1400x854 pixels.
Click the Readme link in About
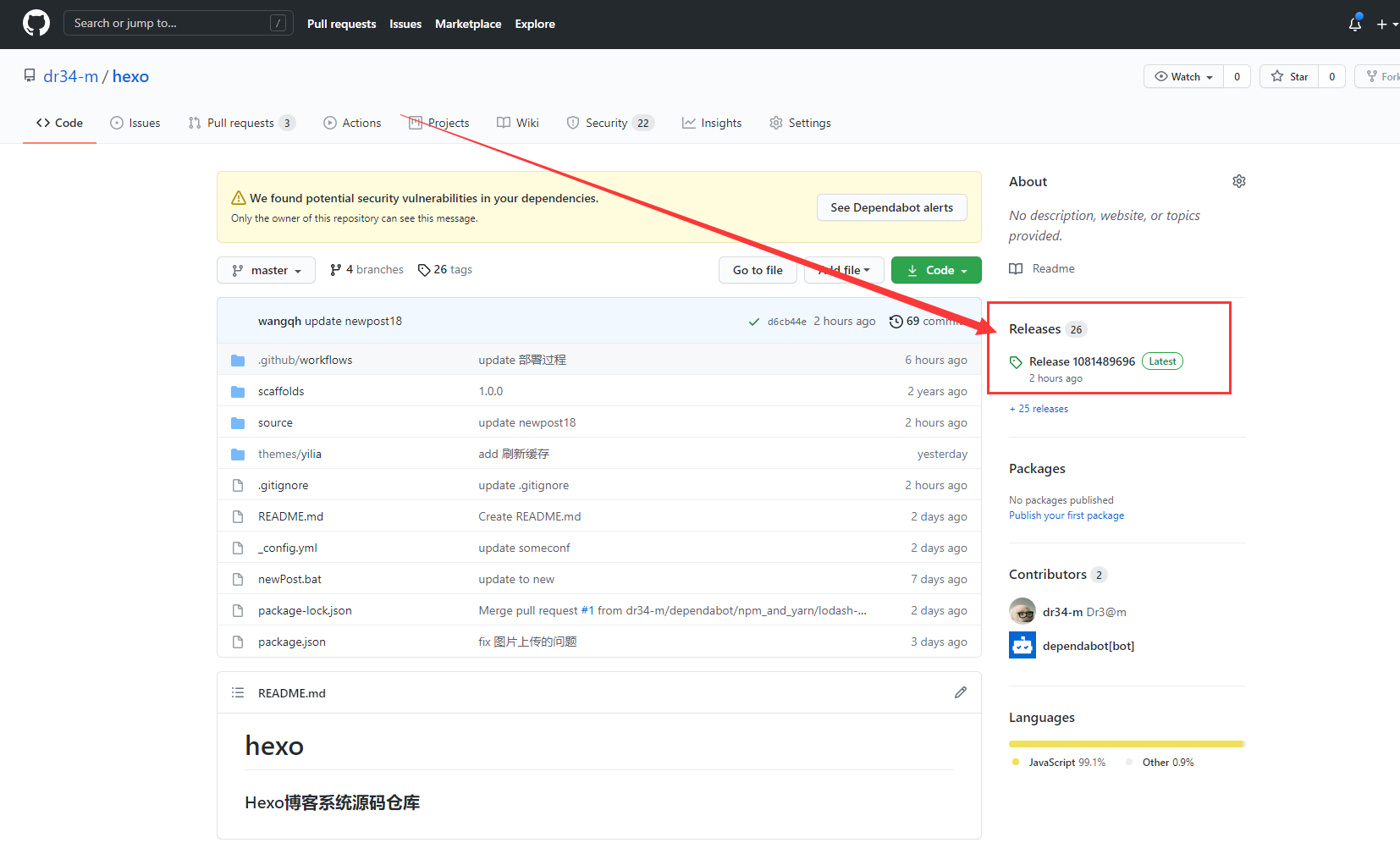click(x=1042, y=268)
